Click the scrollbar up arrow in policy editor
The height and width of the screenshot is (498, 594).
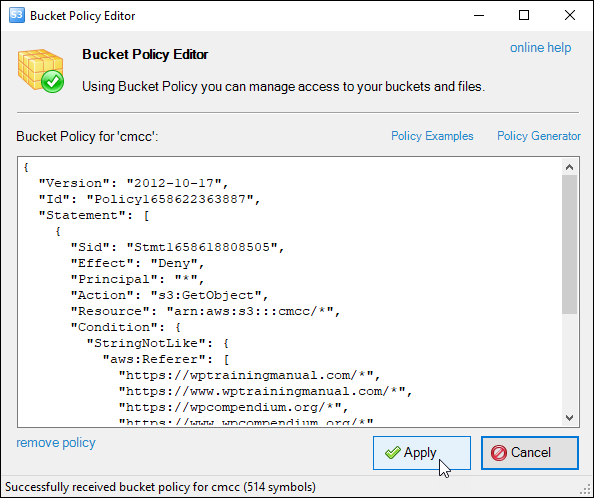point(569,167)
